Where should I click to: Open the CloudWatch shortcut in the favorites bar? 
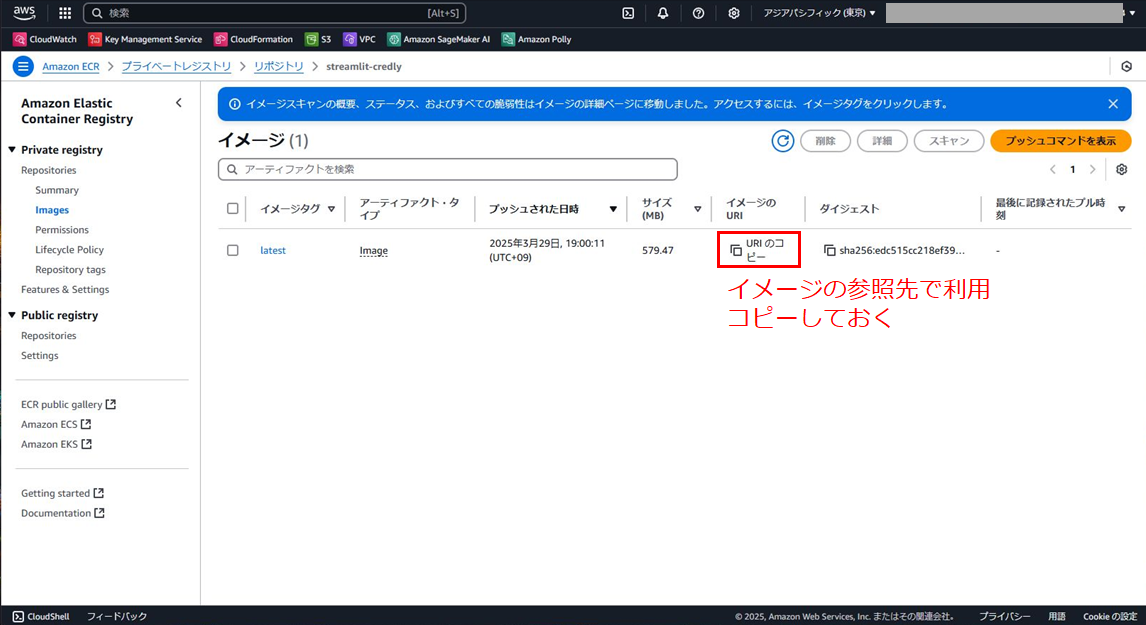(44, 39)
